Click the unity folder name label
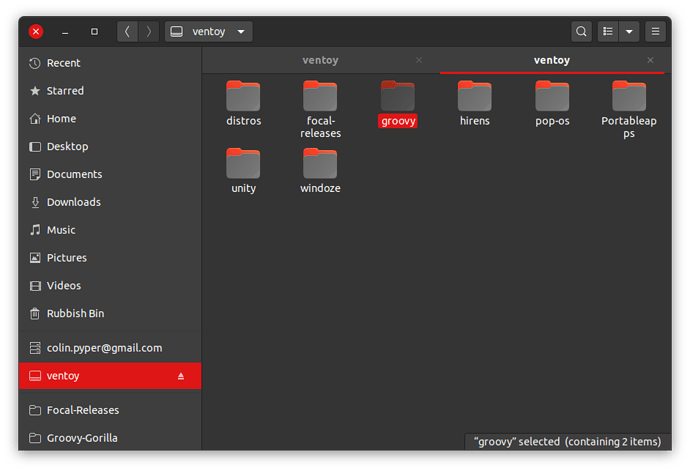This screenshot has width=690, height=470. click(x=243, y=188)
